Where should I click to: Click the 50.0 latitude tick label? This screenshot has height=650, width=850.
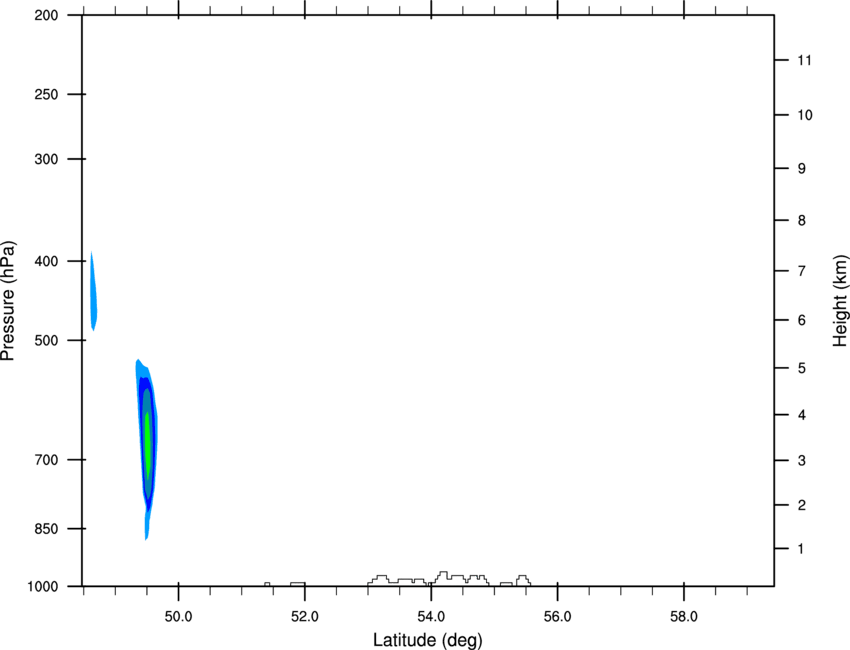178,617
